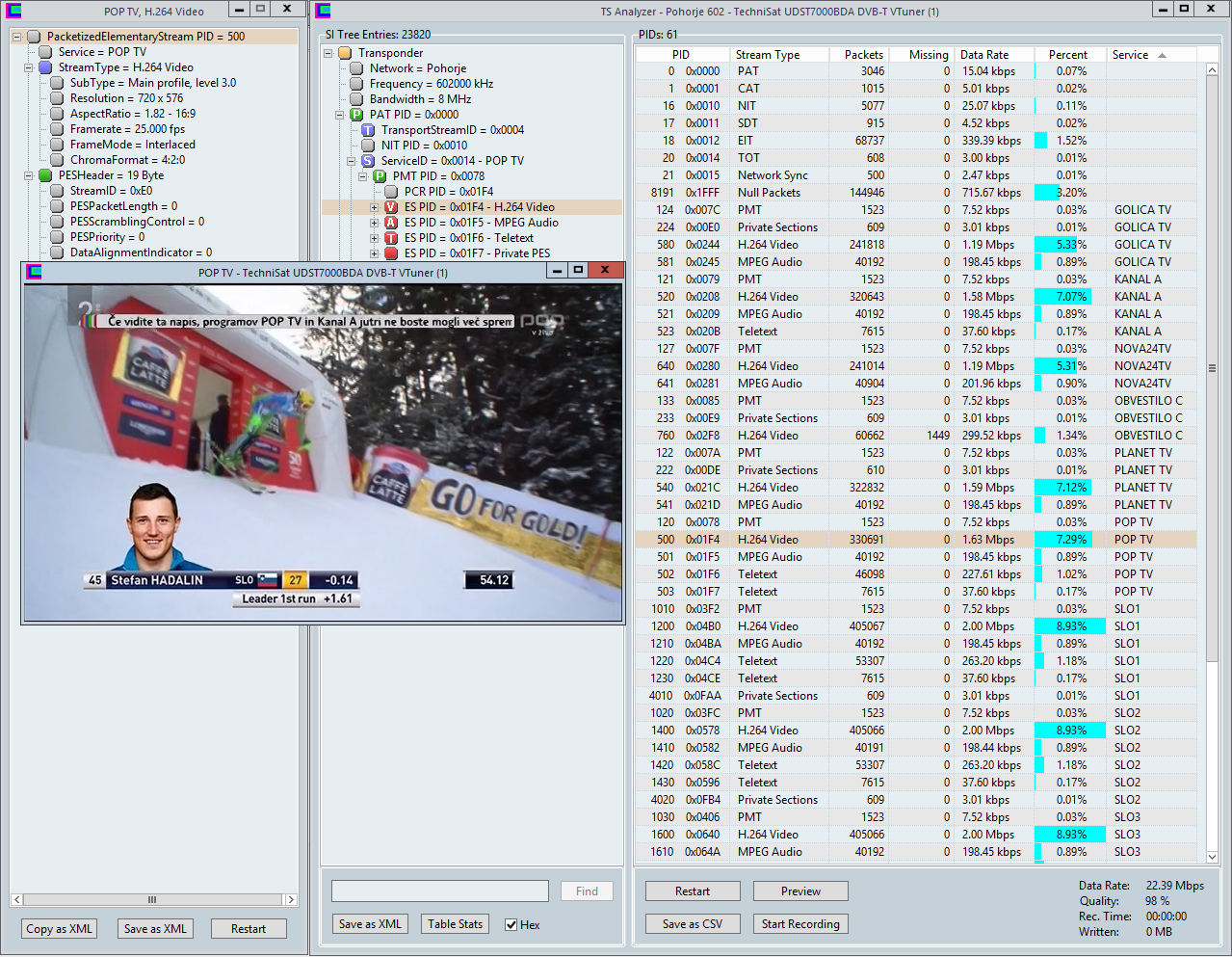Toggle the Hex checkbox
This screenshot has width=1232, height=957.
(x=511, y=925)
